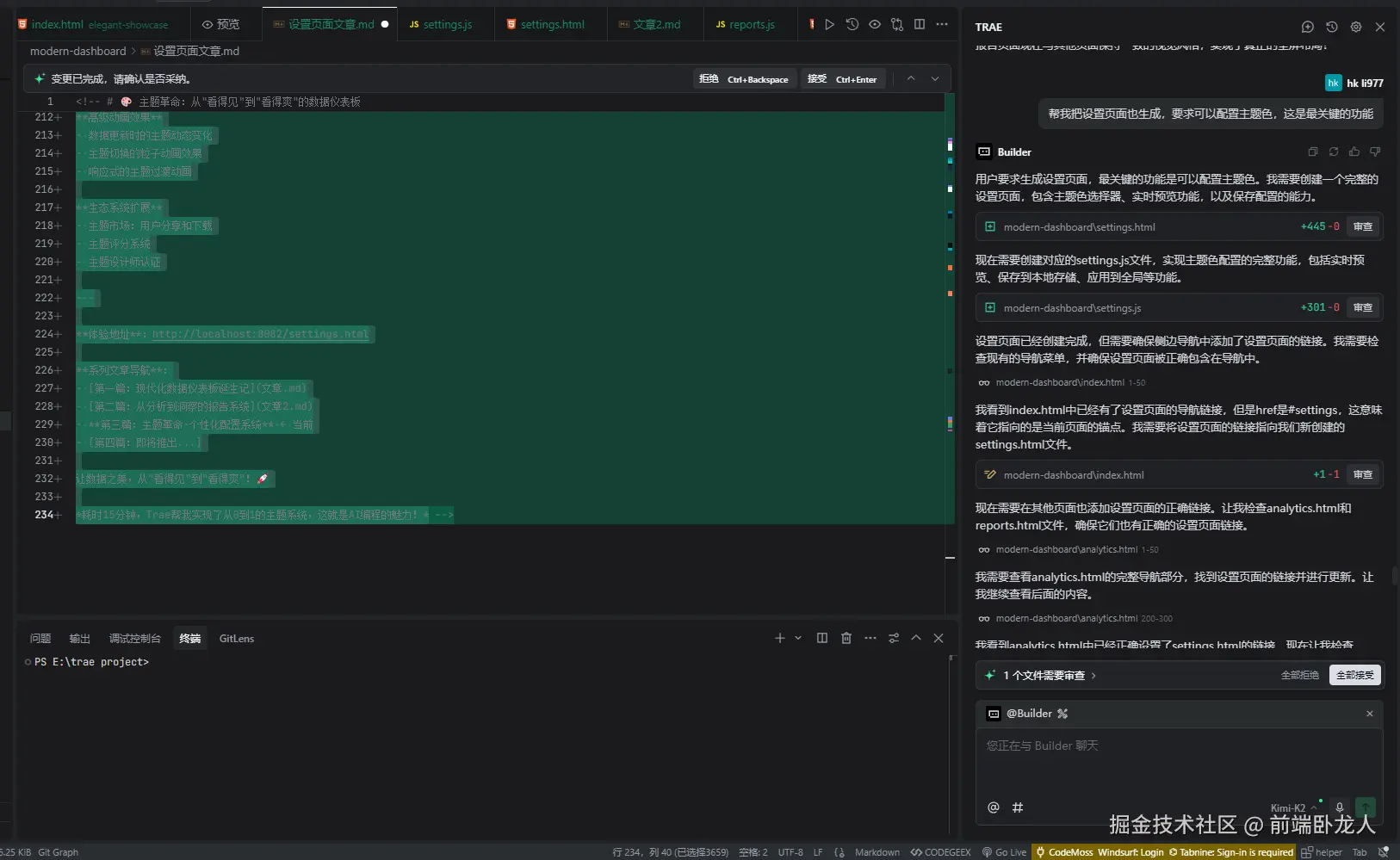Open the timeline history icon in editor toolbar

(x=852, y=24)
